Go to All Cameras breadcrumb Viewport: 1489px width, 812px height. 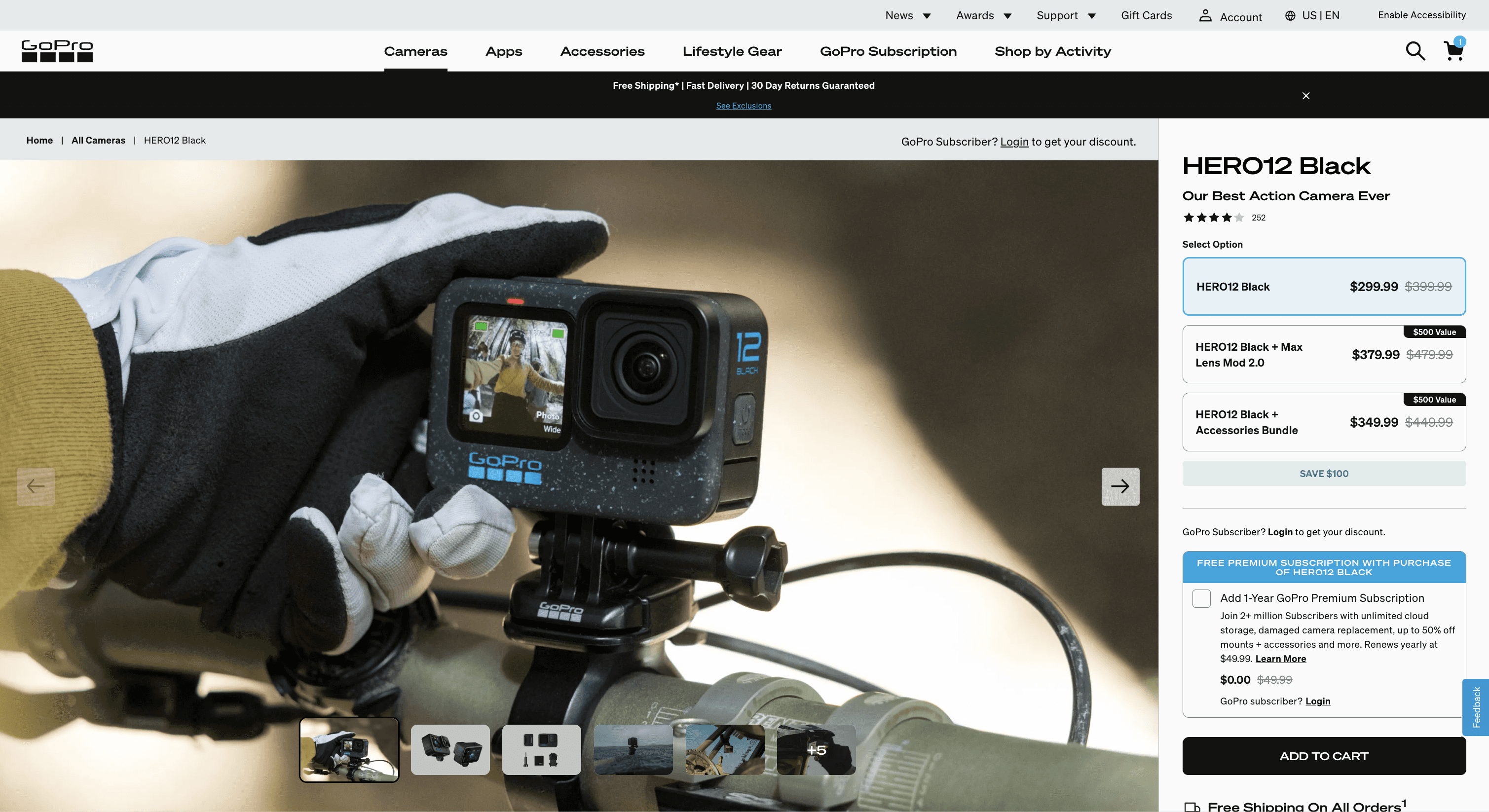[98, 141]
